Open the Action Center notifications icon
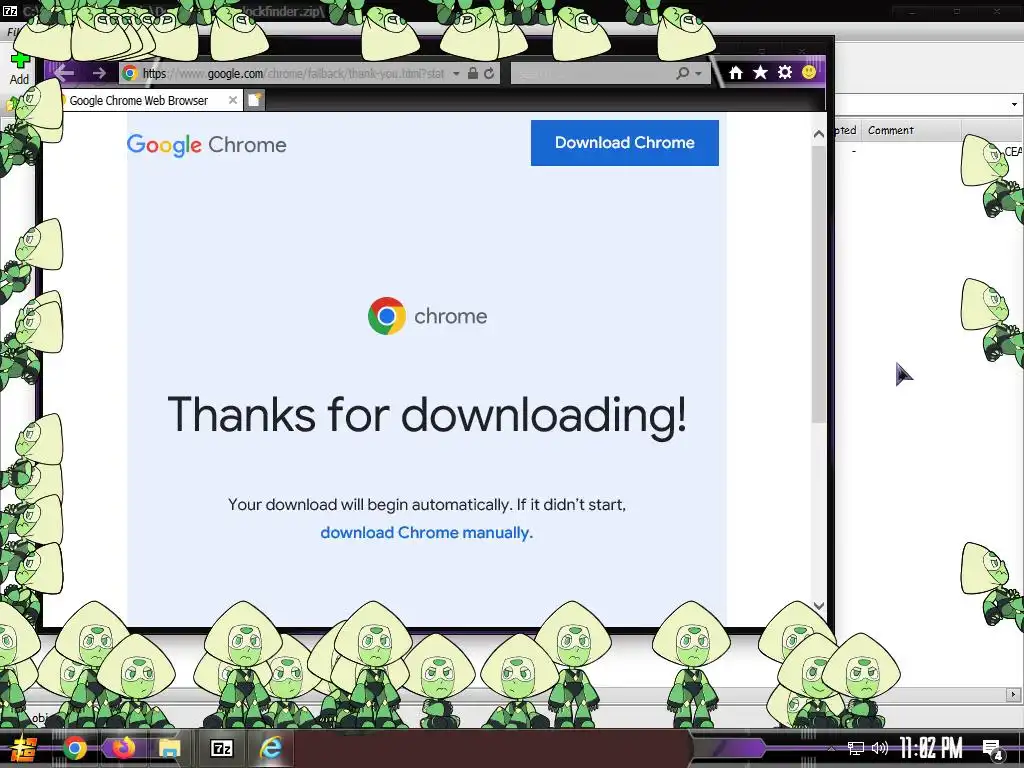The height and width of the screenshot is (768, 1024). pos(992,748)
